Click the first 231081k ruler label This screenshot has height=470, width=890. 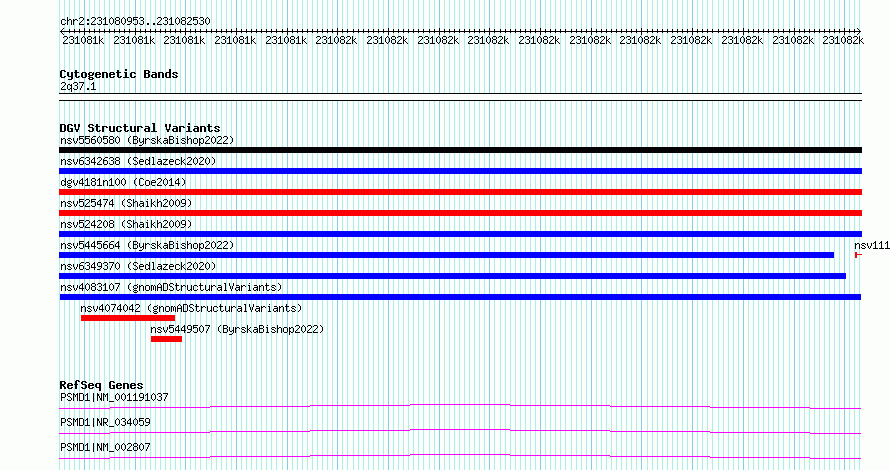[83, 40]
